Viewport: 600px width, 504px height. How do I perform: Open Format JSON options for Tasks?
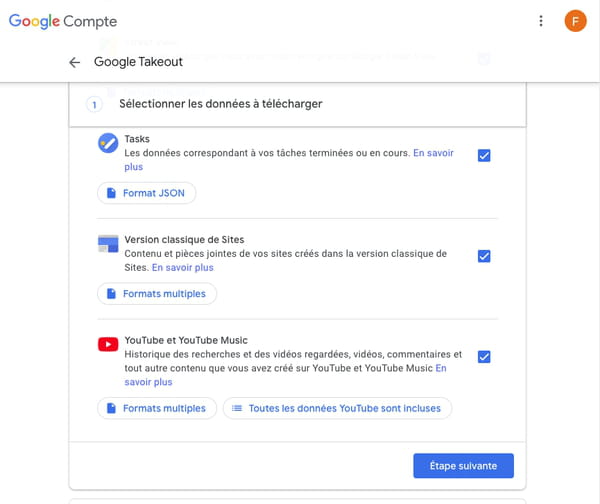147,193
